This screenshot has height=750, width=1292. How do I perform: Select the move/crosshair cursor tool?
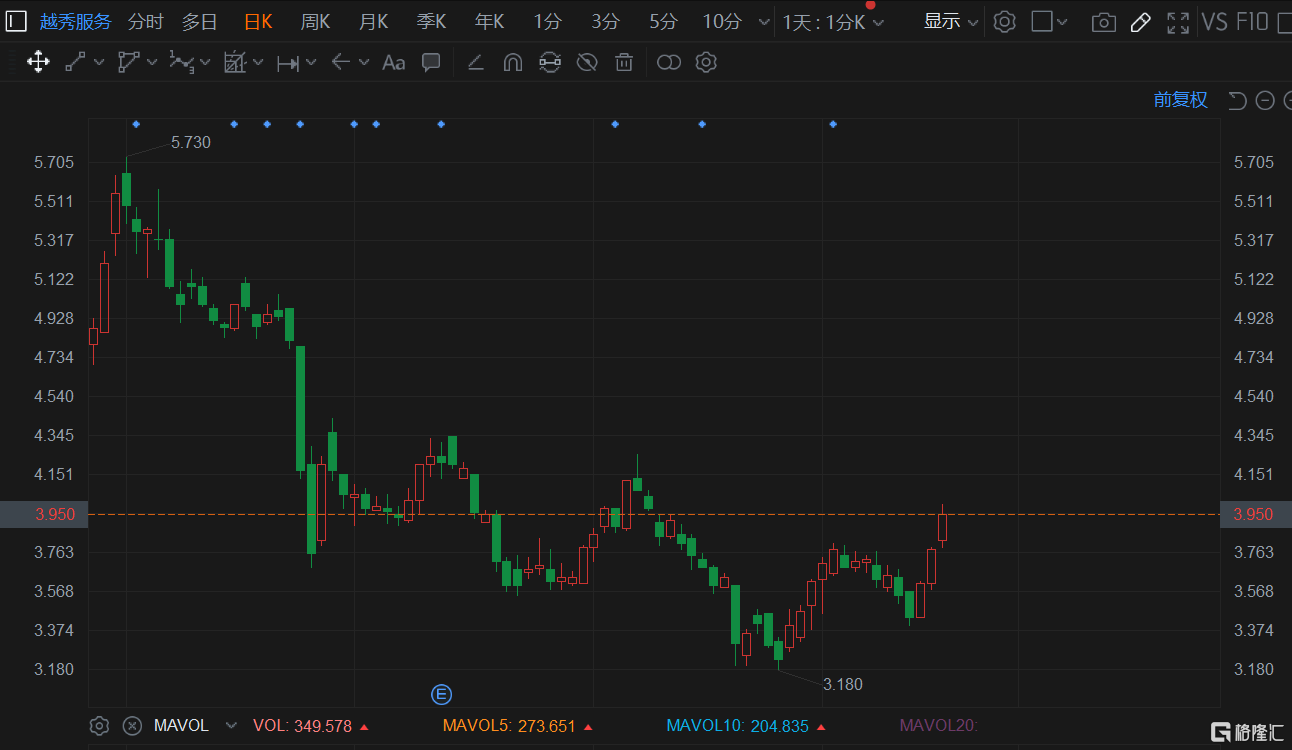pos(38,62)
